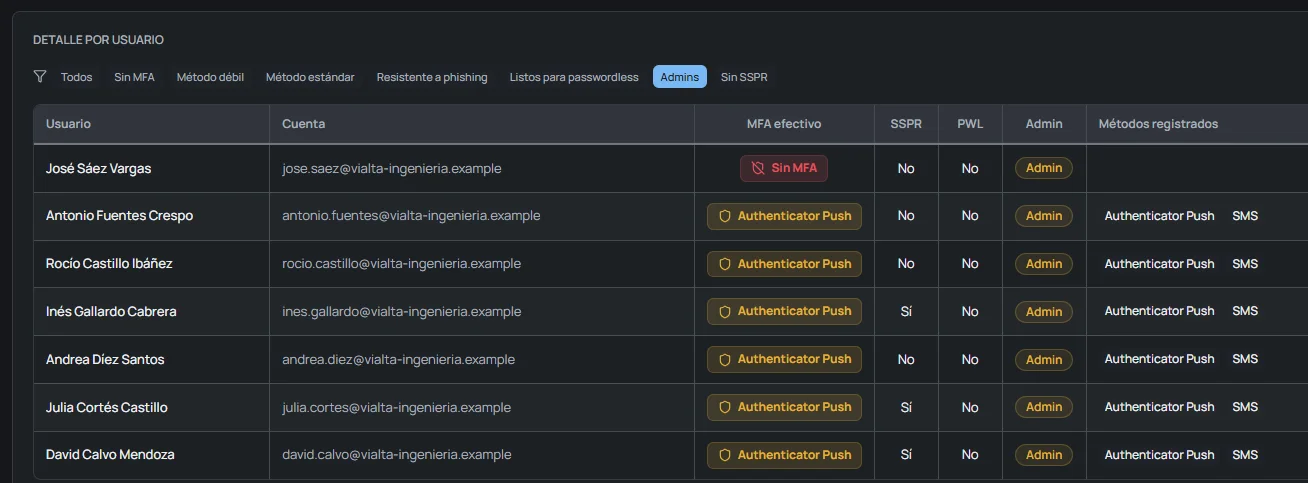The image size is (1308, 483).
Task: Select user Inés Gallardo Cabrera
Action: pos(111,312)
